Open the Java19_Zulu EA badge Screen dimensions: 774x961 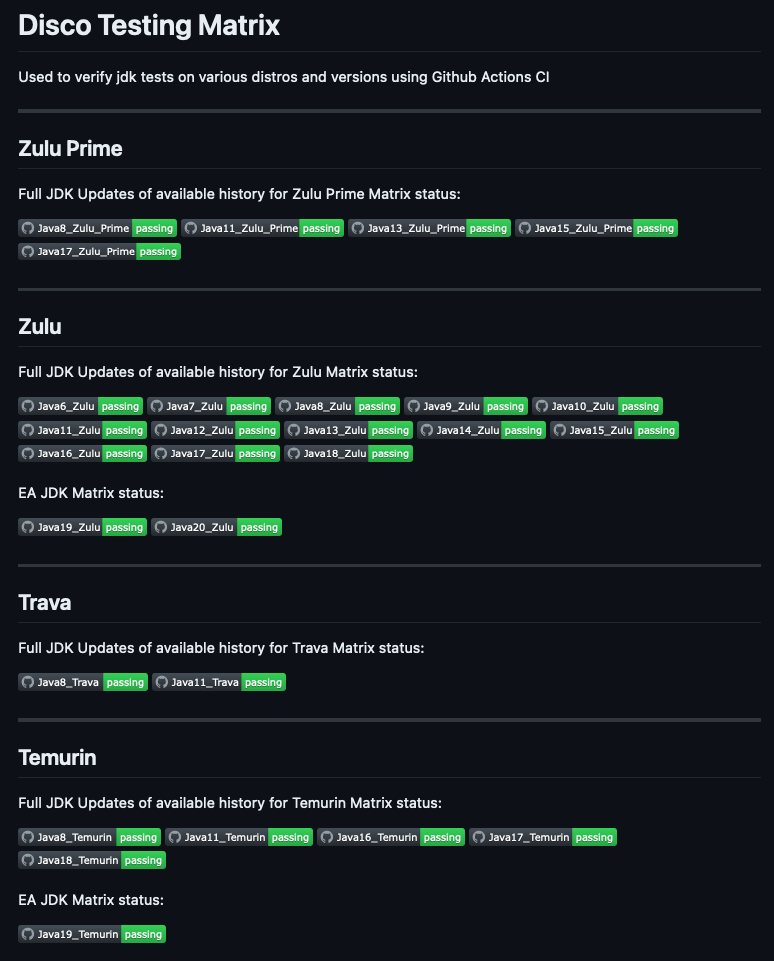pyautogui.click(x=83, y=527)
